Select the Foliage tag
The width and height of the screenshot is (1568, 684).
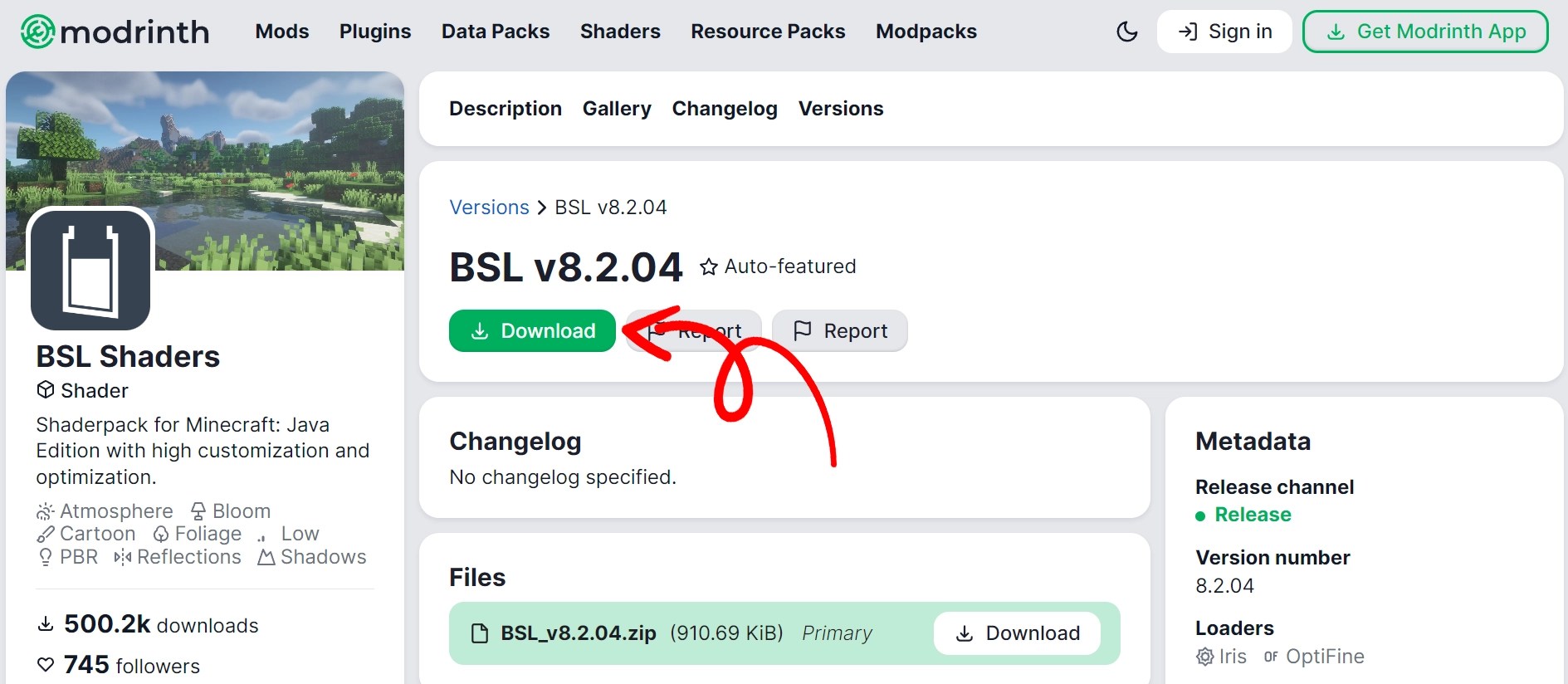click(198, 534)
